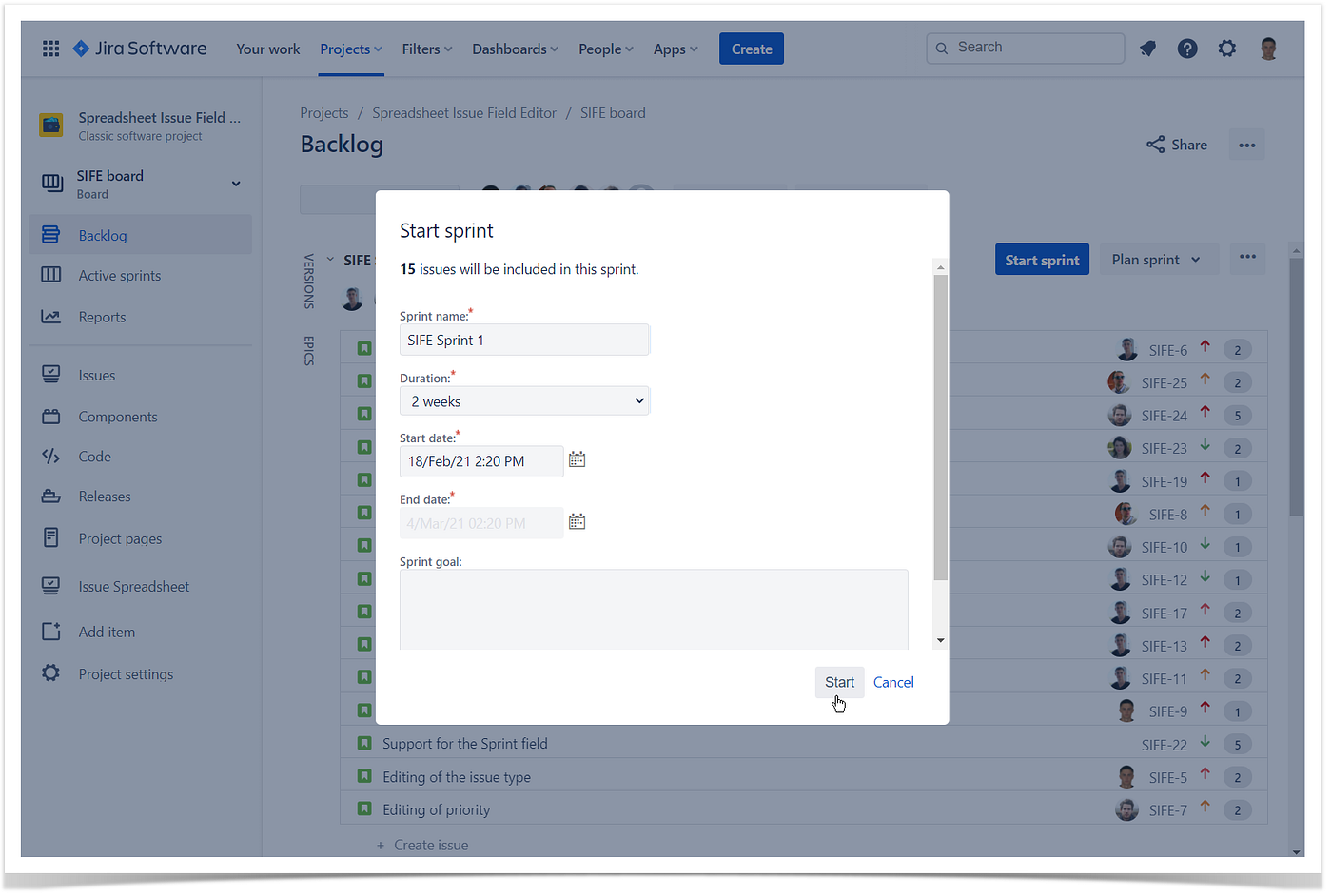This screenshot has height=896, width=1332.
Task: Open the notifications icon in top bar
Action: click(1148, 49)
